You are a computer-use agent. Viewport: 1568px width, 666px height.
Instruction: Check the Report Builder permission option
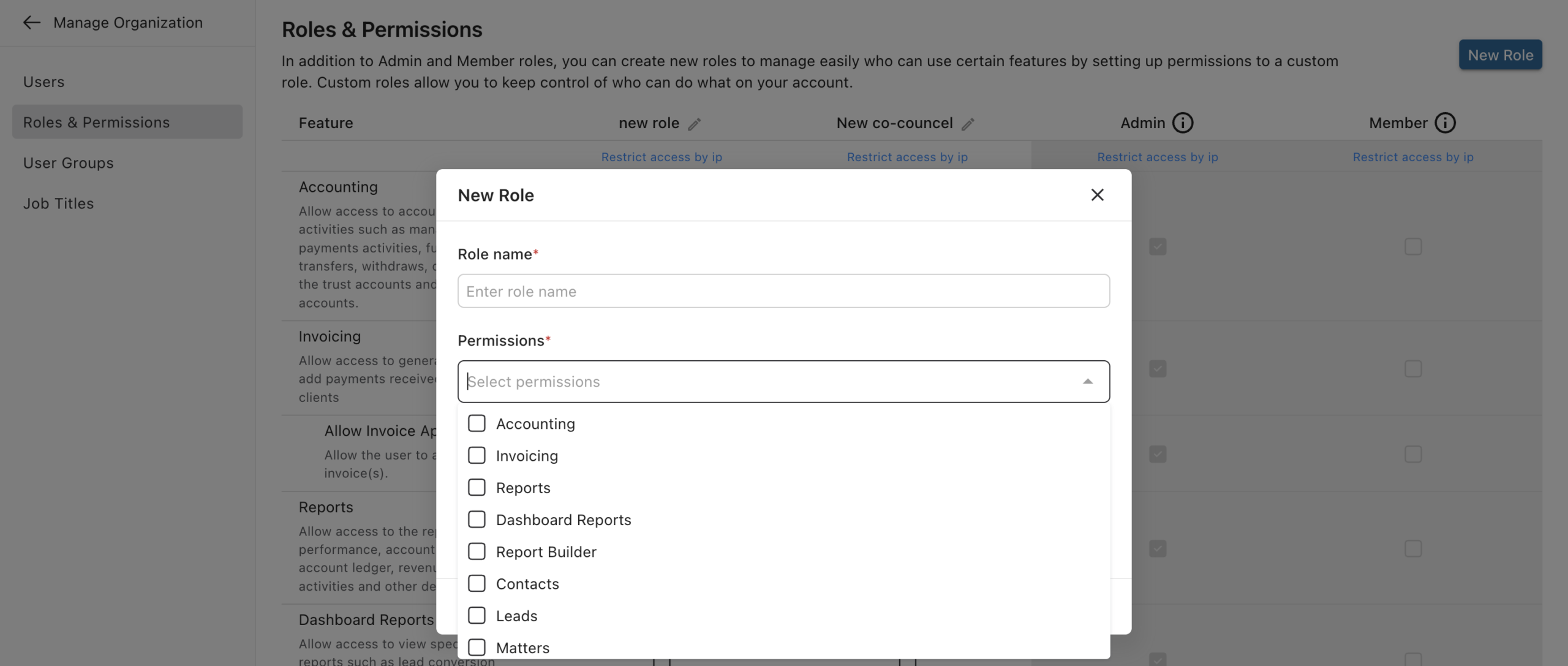click(477, 551)
